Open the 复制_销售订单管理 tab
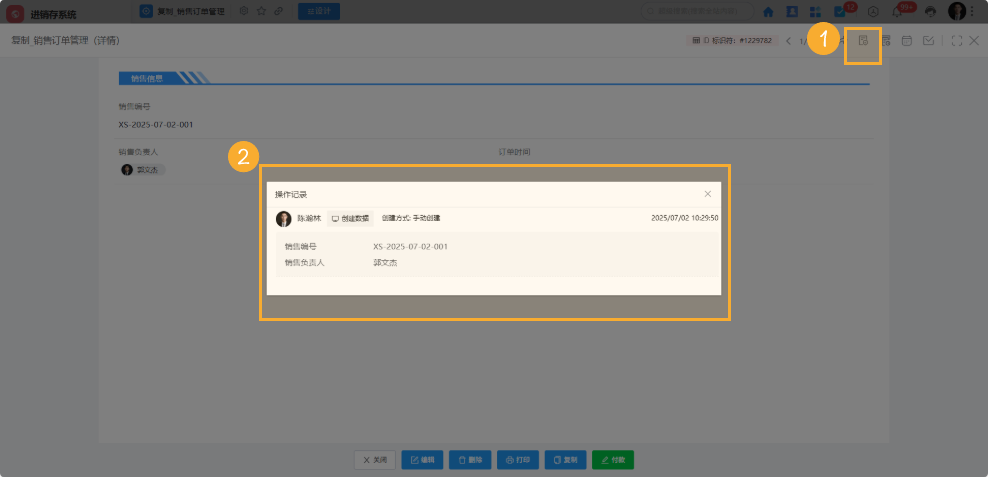The height and width of the screenshot is (477, 988). pyautogui.click(x=183, y=11)
